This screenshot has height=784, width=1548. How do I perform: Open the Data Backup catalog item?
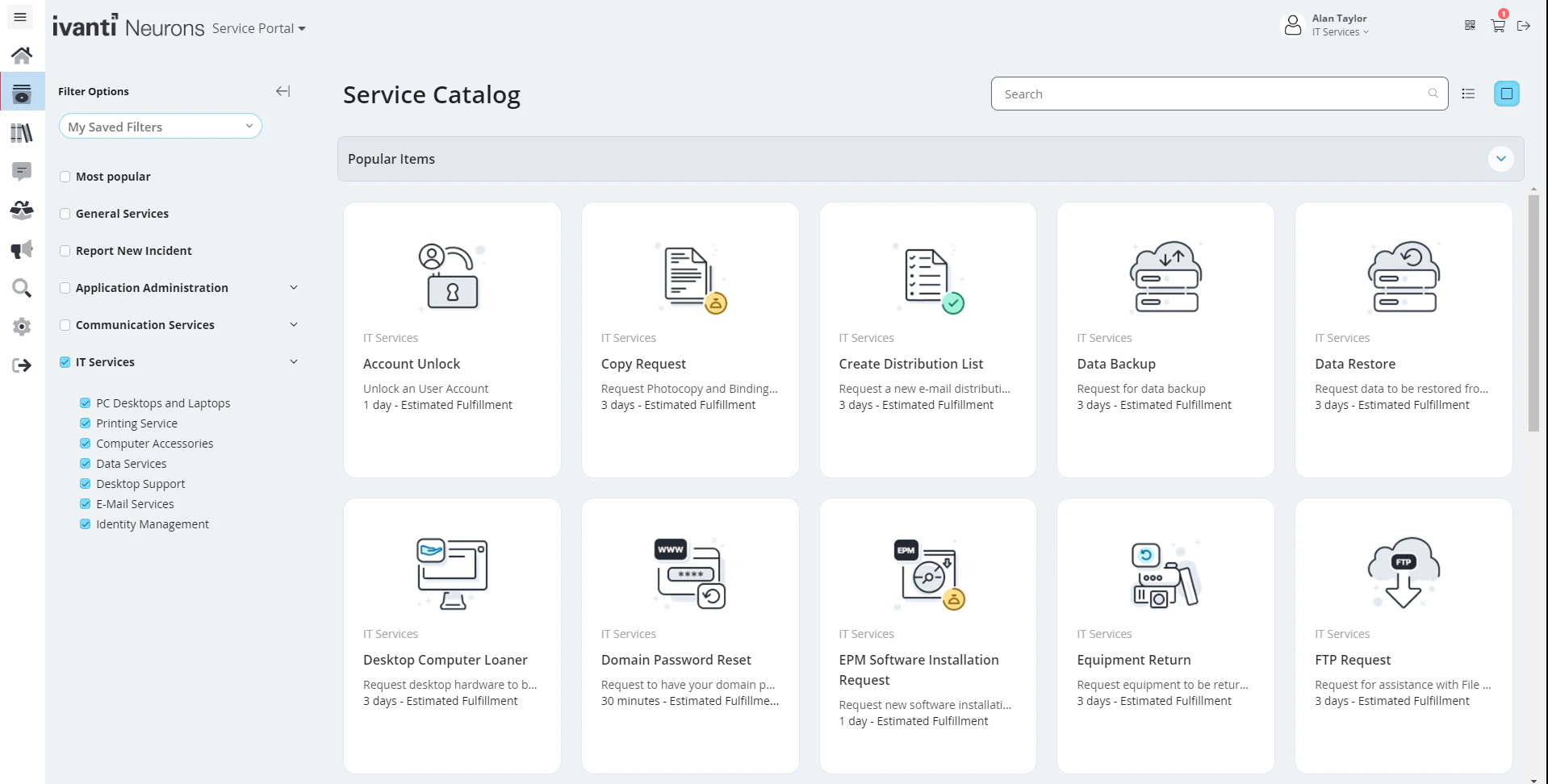coord(1165,339)
